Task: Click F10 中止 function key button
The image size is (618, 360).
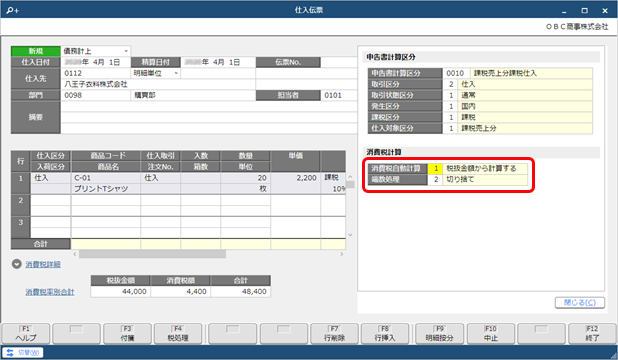Action: click(491, 334)
